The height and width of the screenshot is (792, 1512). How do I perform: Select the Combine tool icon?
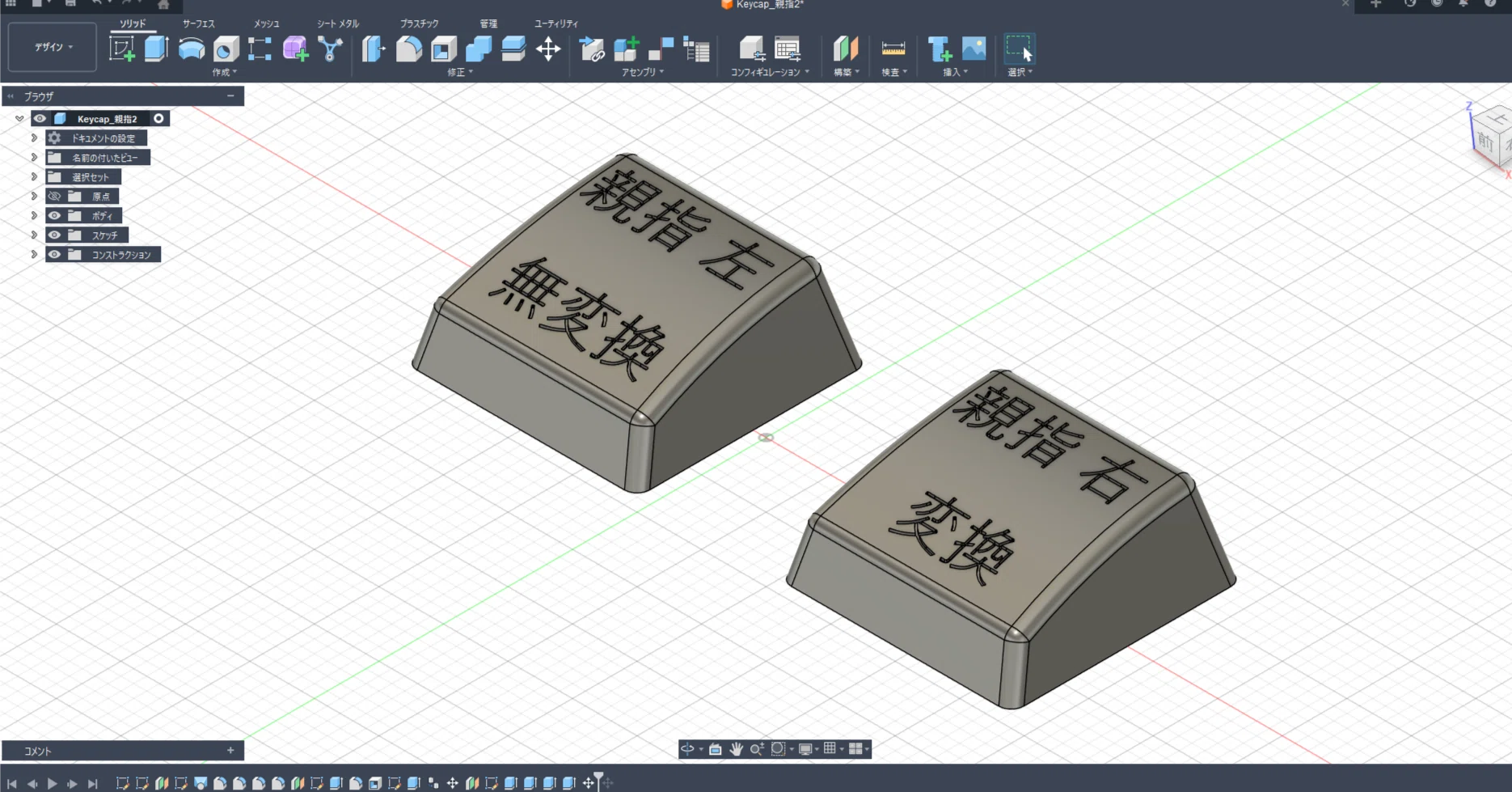(x=479, y=49)
